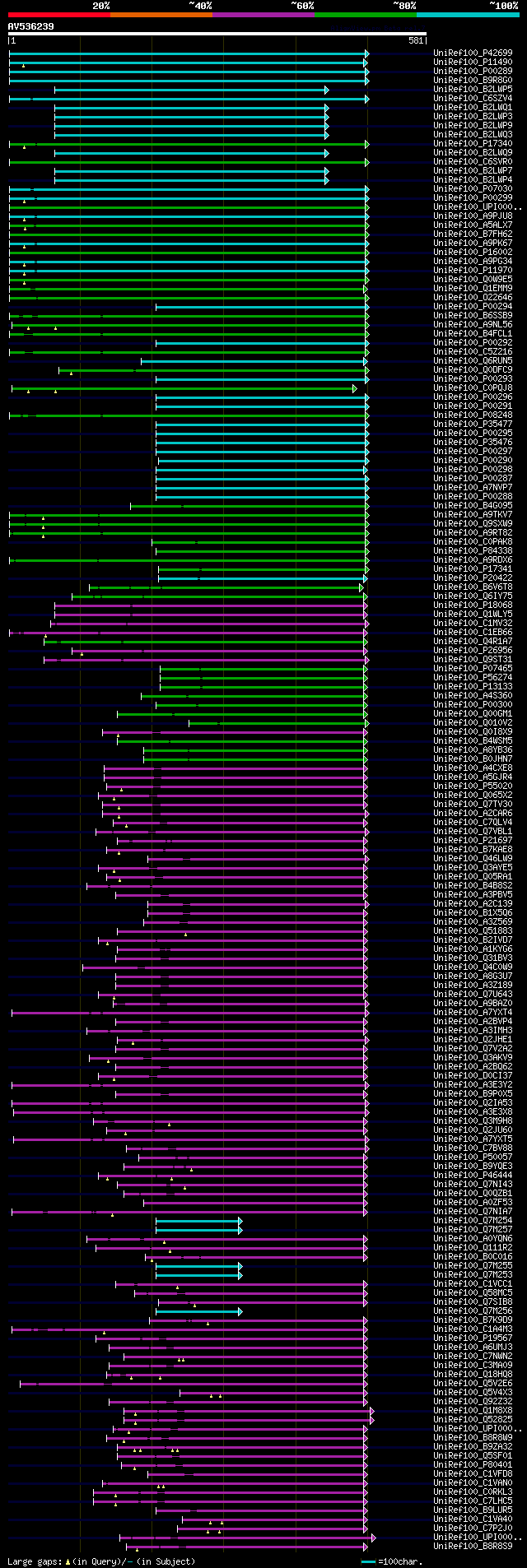This screenshot has width=527, height=1568.
Task: Click the UniRef100_A4CXE8 label
Action: (473, 768)
